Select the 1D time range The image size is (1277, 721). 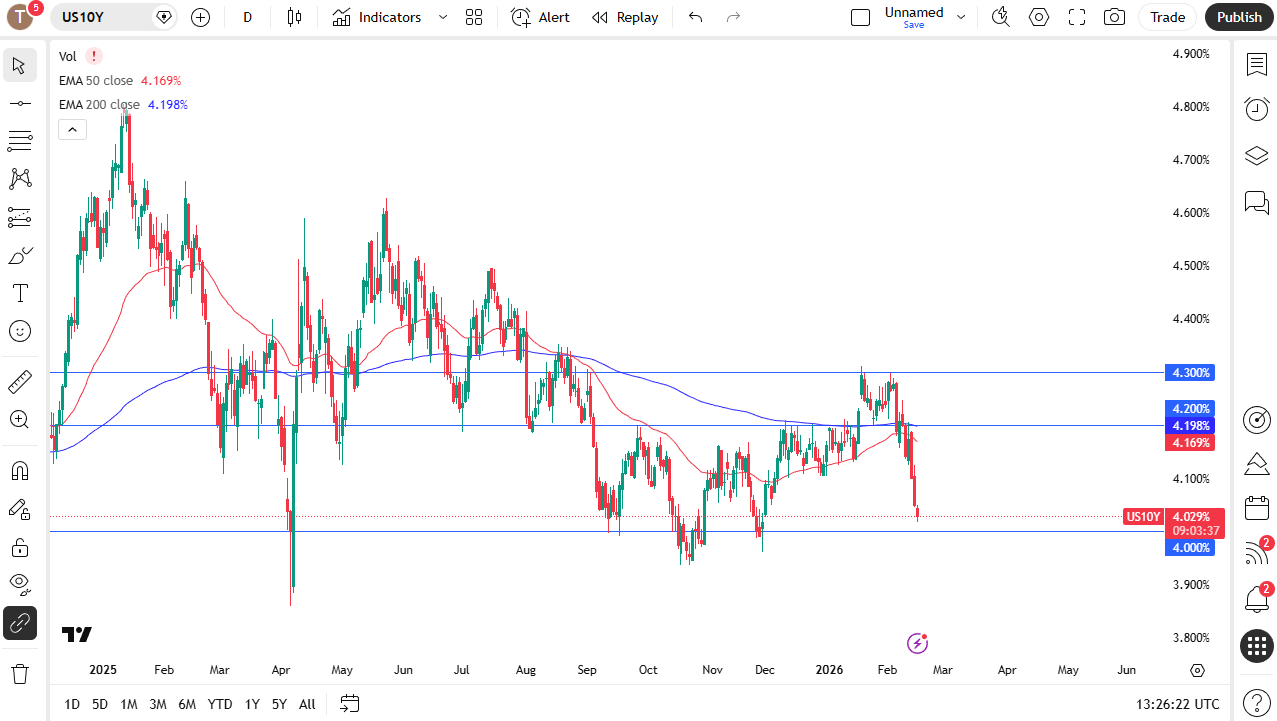tap(72, 704)
